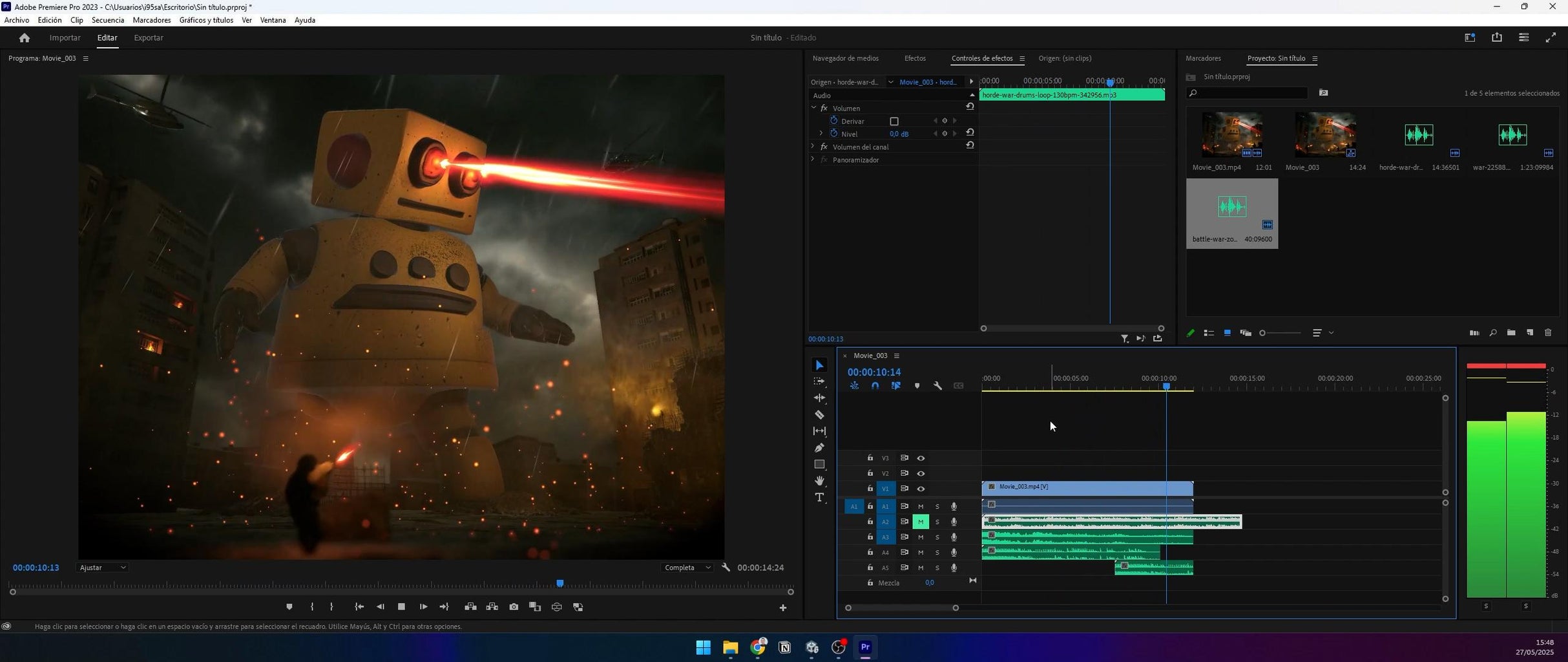Viewport: 1568px width, 662px height.
Task: Click Export Frame camera icon
Action: [514, 607]
